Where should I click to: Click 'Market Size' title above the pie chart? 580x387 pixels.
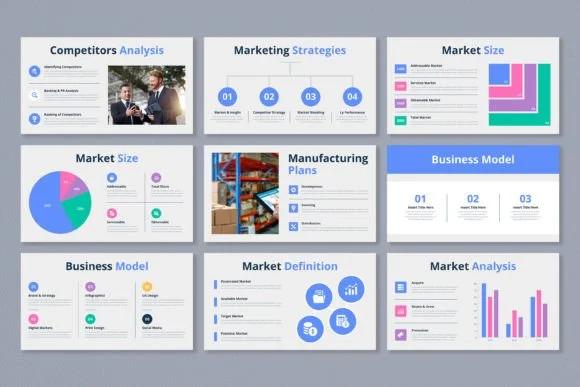tap(107, 158)
